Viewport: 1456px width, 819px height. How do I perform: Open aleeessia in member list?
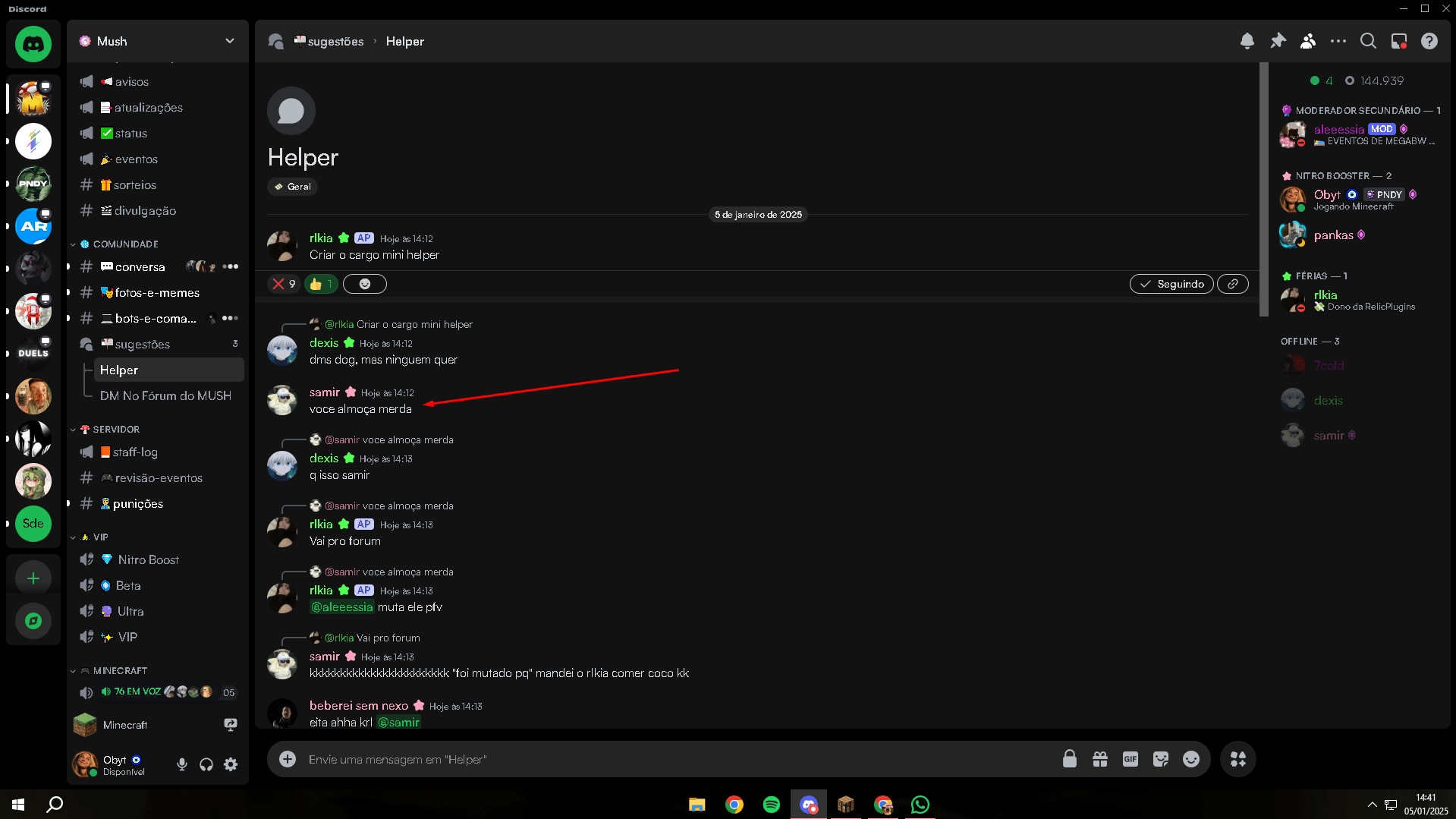pyautogui.click(x=1361, y=135)
